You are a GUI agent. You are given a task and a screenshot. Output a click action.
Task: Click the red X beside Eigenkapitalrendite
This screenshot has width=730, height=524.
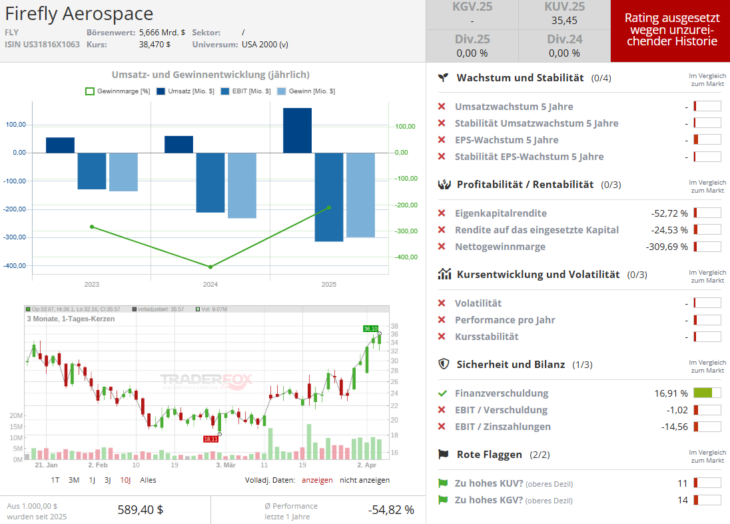[442, 213]
